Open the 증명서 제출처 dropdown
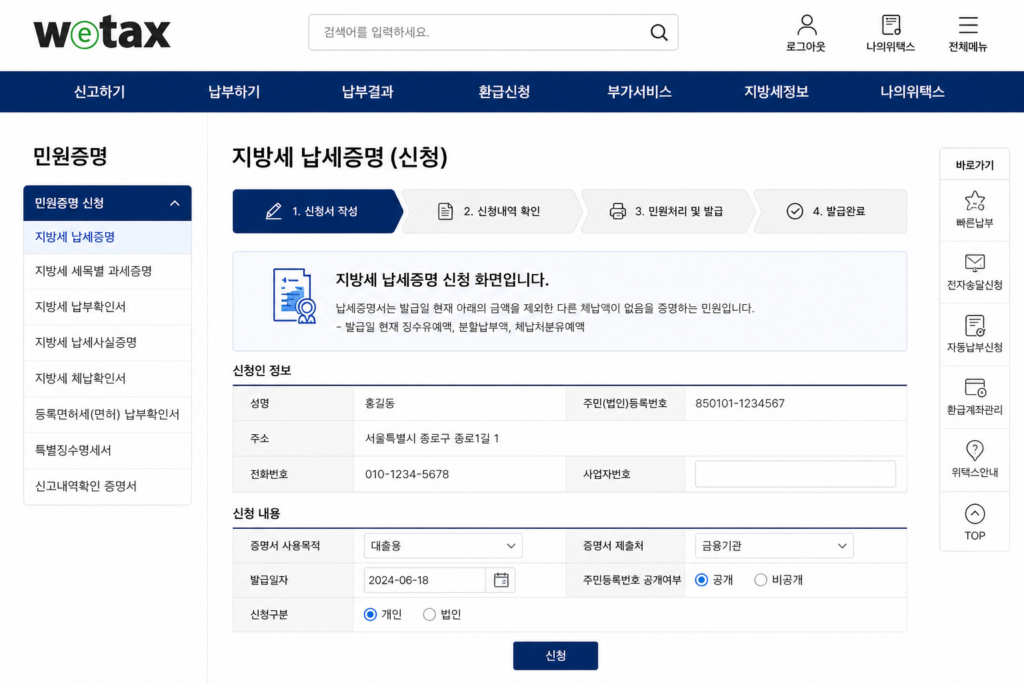The image size is (1024, 683). [774, 546]
